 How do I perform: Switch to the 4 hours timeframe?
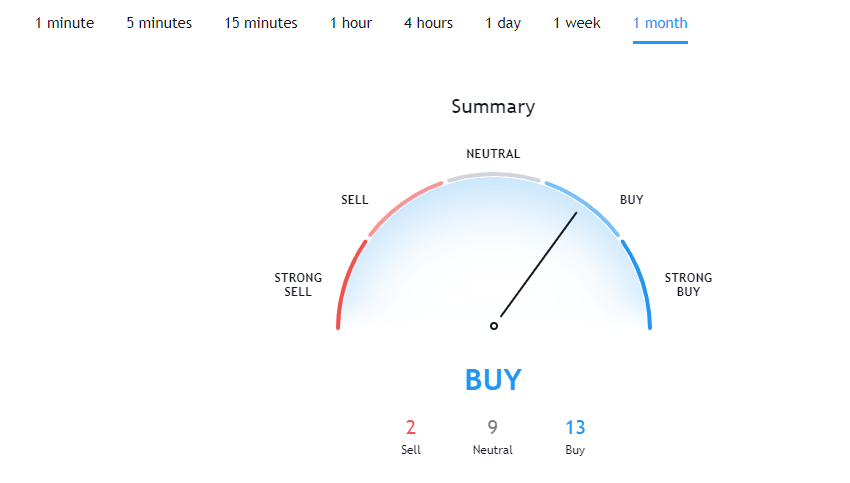(428, 23)
